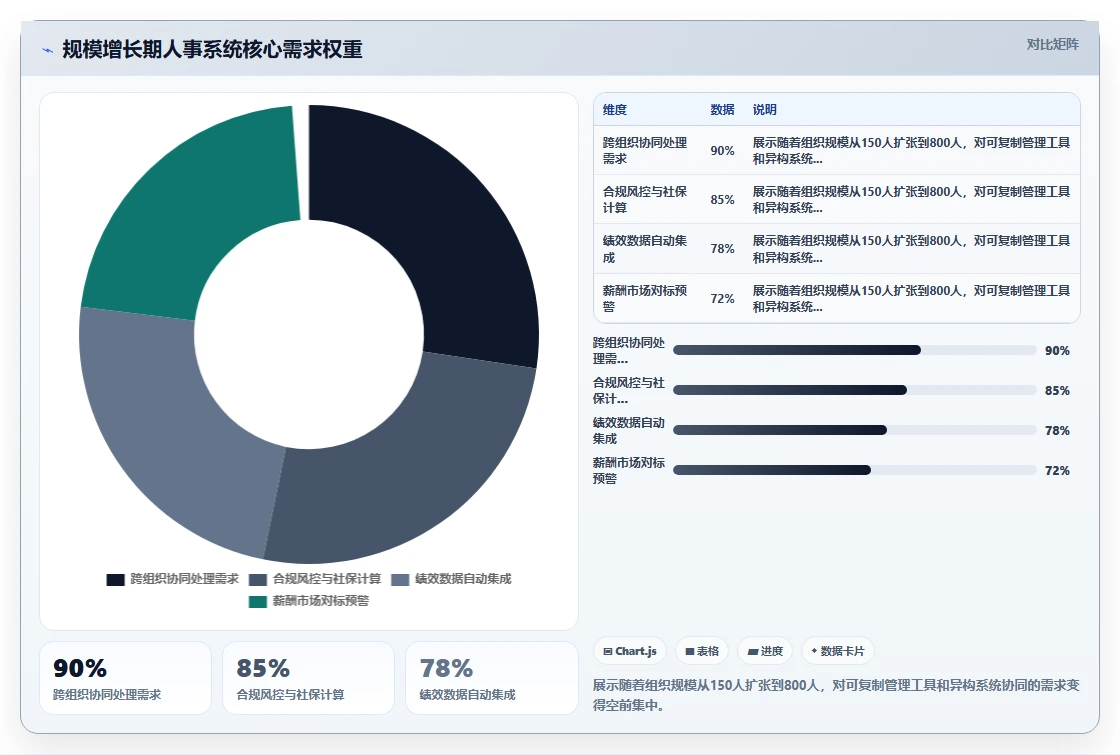This screenshot has height=755, width=1120.
Task: Click the 85% 合规风控与社保计算 stat card
Action: coord(309,678)
